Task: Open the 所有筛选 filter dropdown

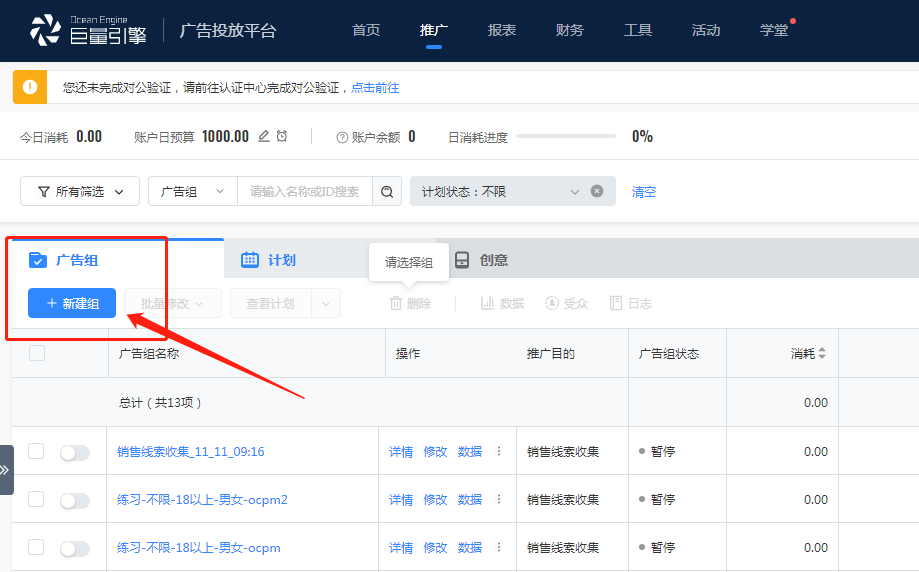Action: (80, 192)
